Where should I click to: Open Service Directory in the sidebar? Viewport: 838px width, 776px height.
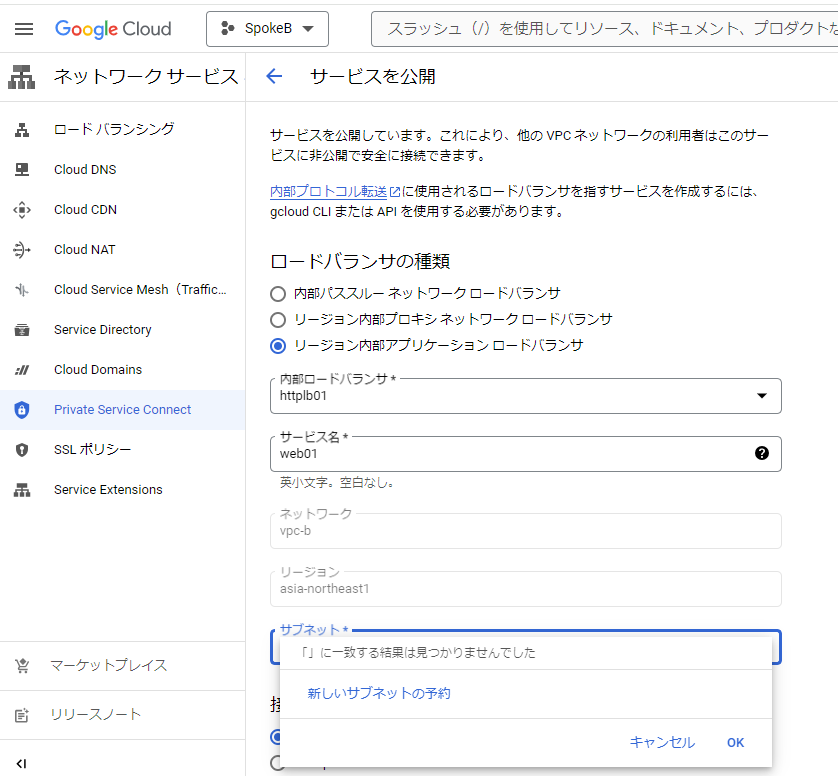coord(103,330)
